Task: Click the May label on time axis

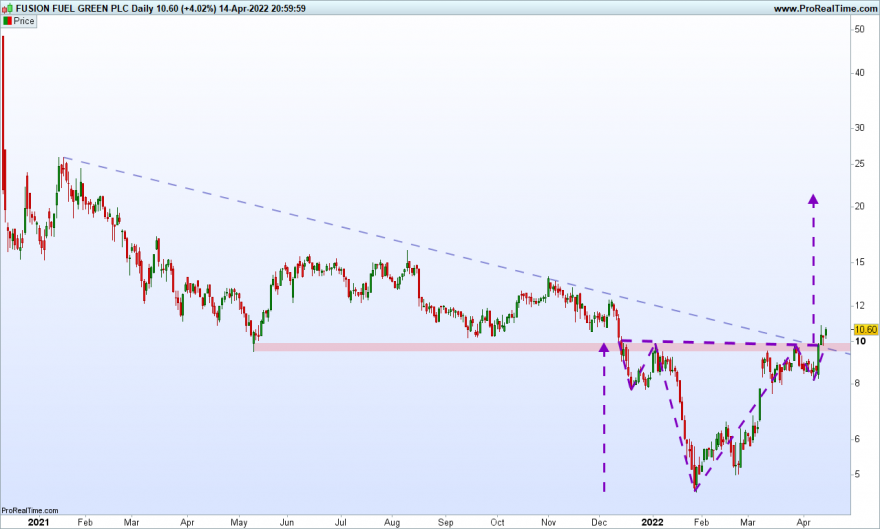Action: coord(239,522)
